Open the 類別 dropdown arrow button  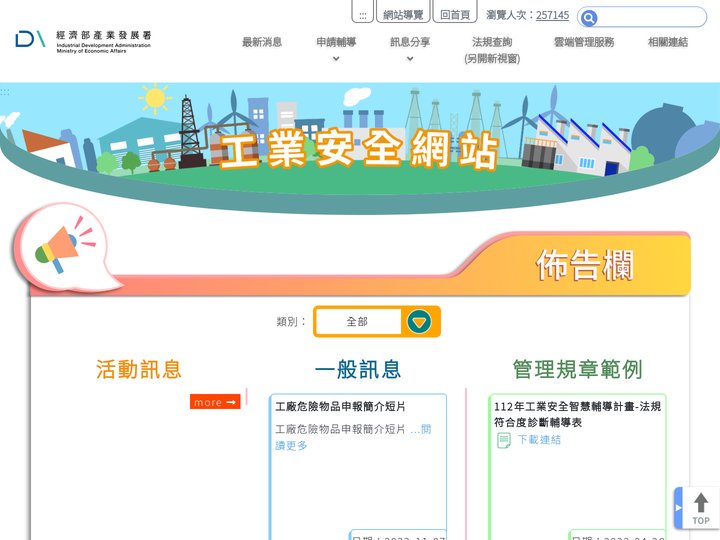tap(419, 321)
